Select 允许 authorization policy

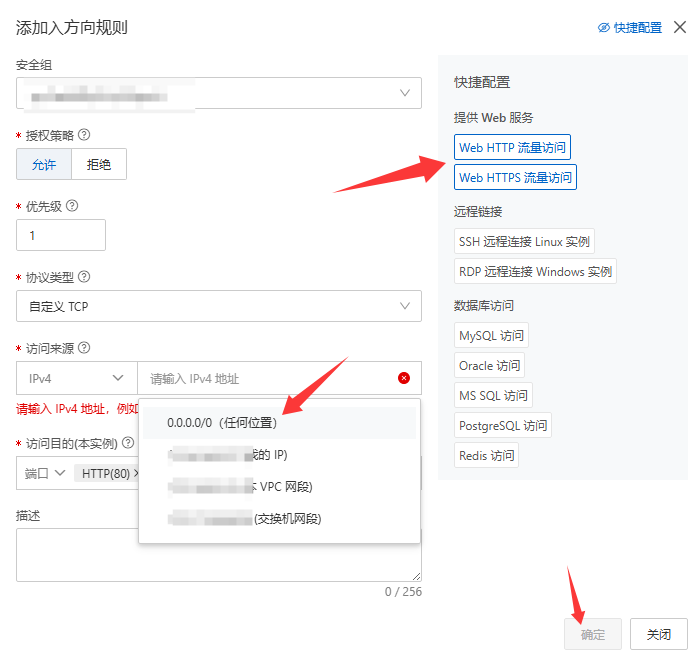(44, 164)
